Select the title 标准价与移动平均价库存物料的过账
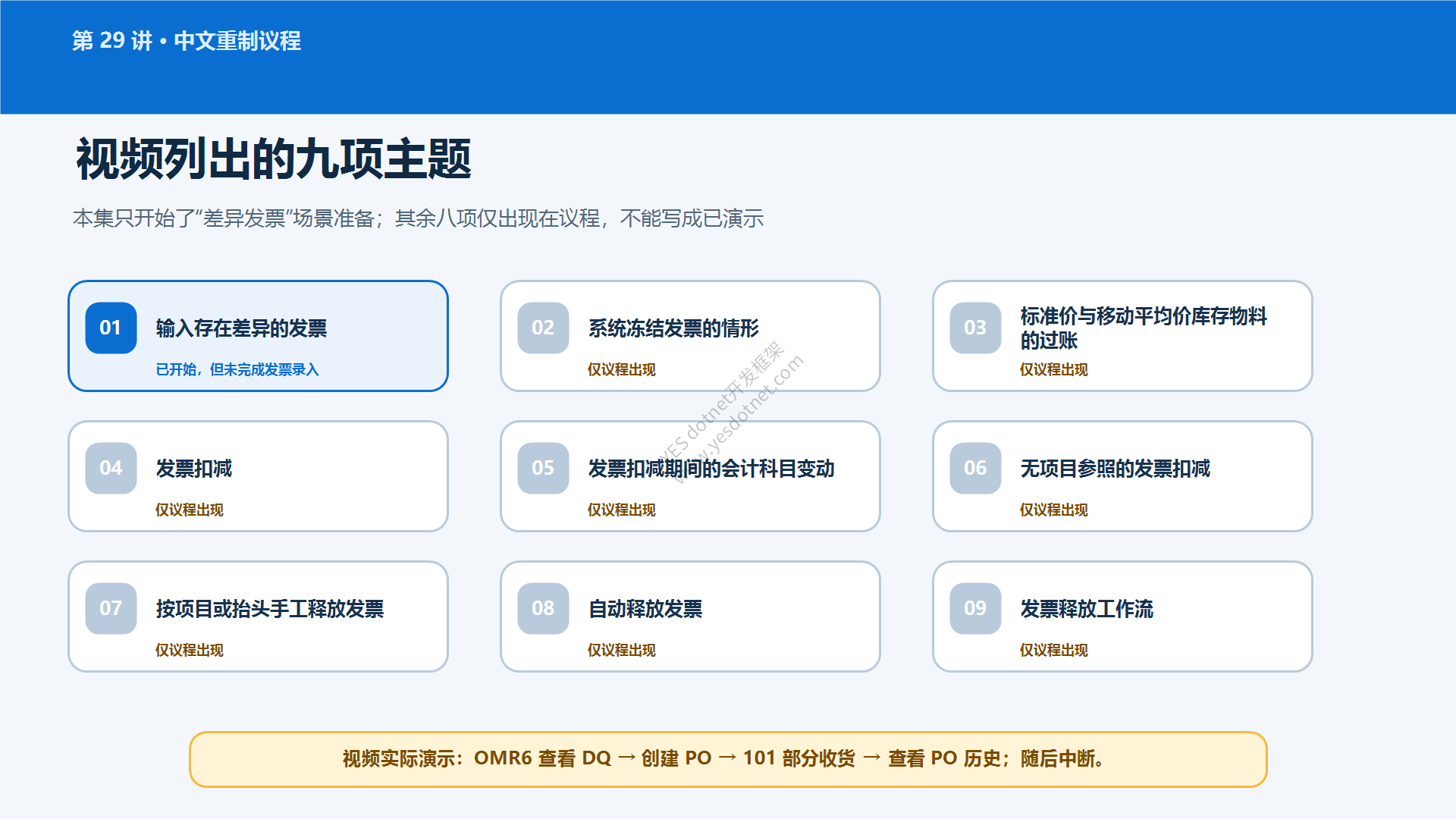 [x=1144, y=328]
